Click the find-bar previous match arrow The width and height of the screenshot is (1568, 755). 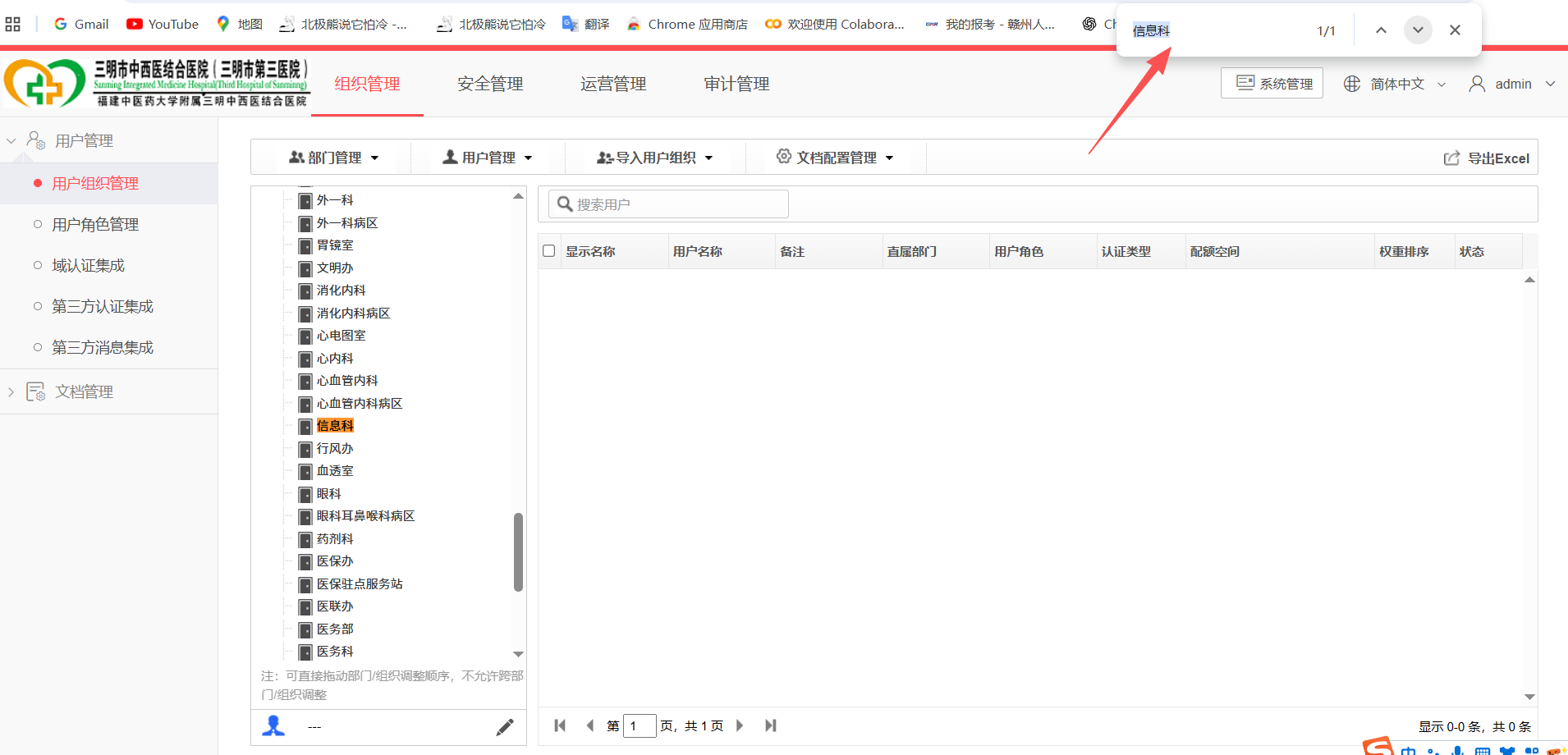pyautogui.click(x=1381, y=30)
